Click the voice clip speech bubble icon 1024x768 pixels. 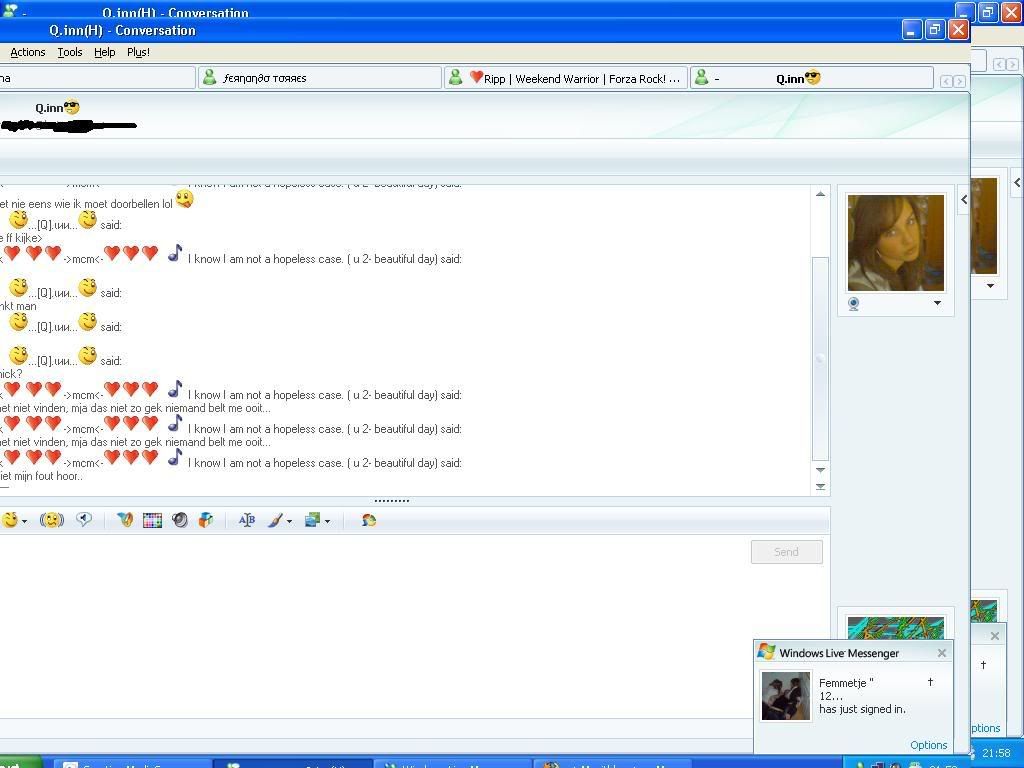pos(84,520)
